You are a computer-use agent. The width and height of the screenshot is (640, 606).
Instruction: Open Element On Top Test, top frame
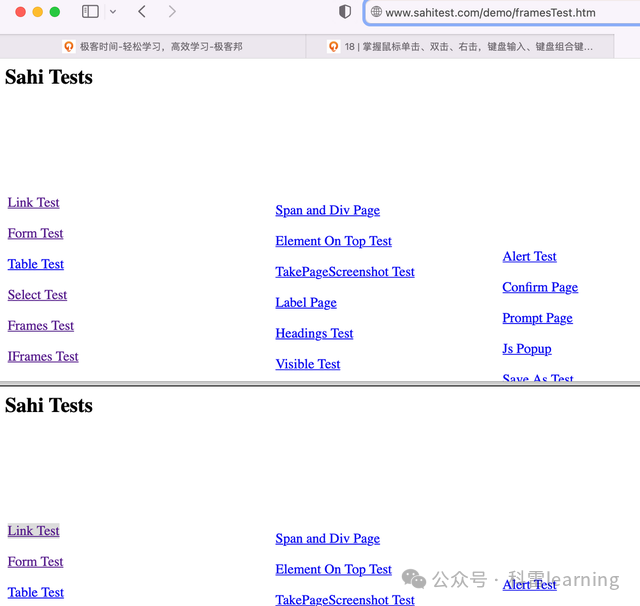(x=333, y=241)
